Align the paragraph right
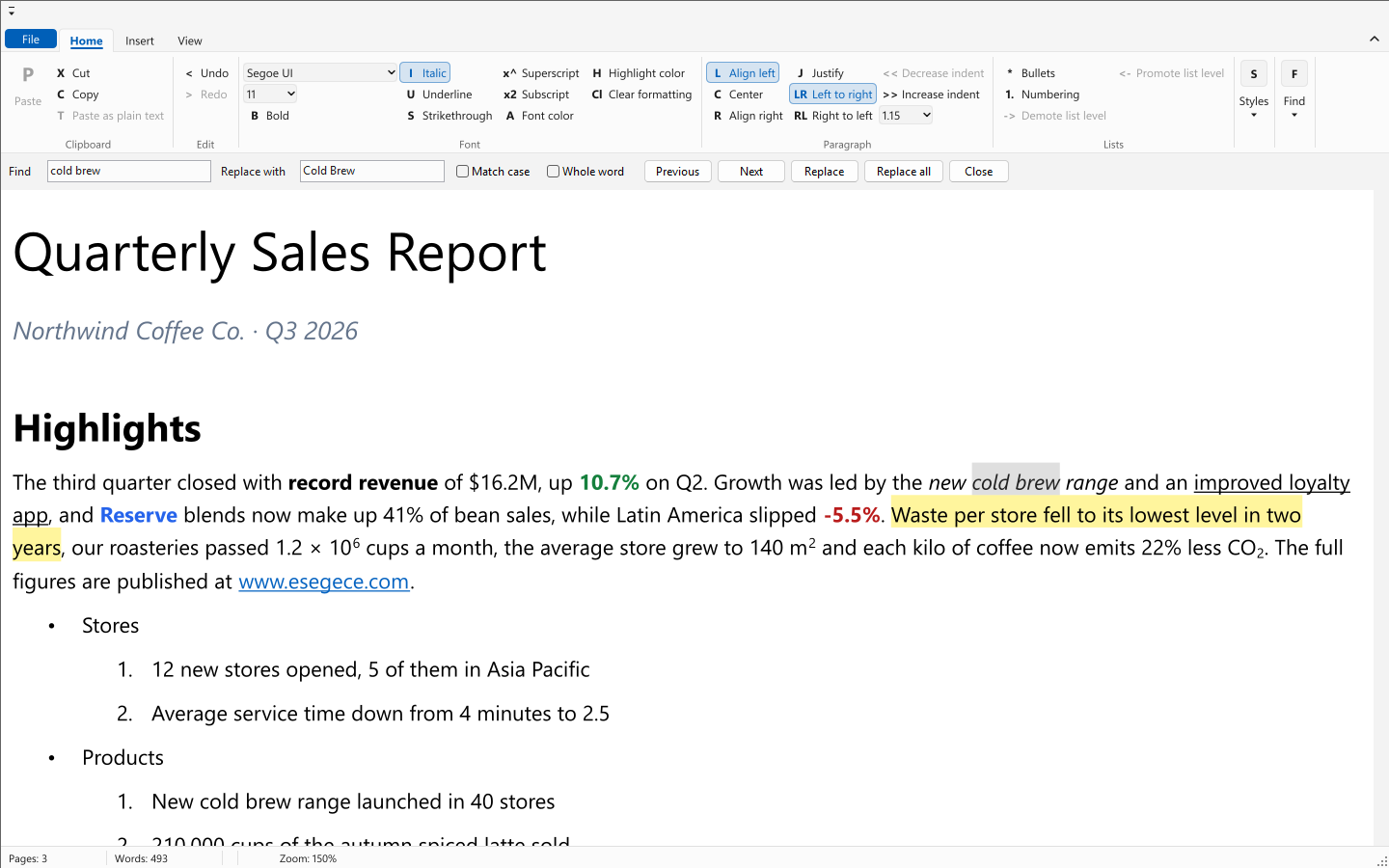Image resolution: width=1389 pixels, height=868 pixels. coord(748,116)
